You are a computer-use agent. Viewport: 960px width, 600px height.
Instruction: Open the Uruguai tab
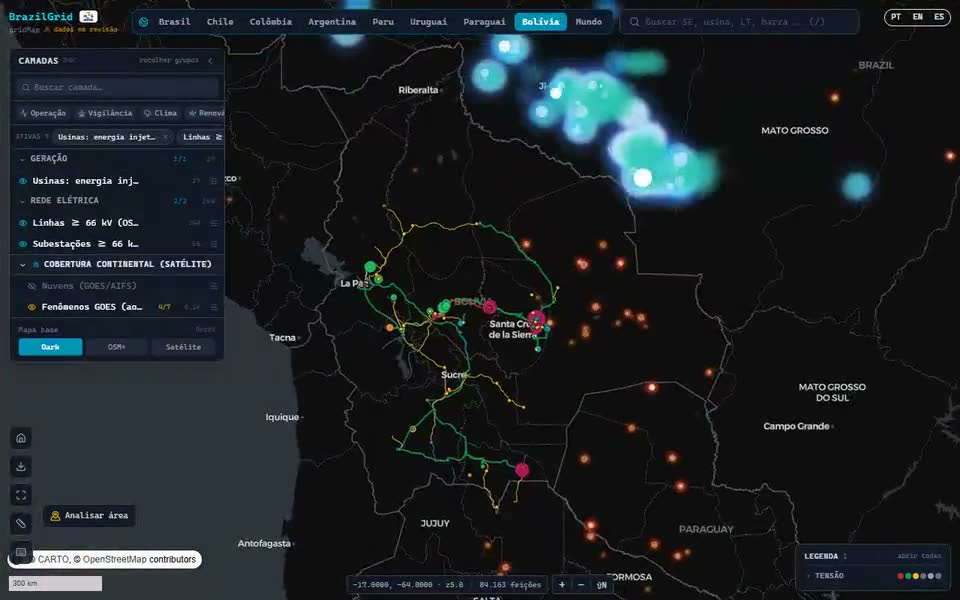click(428, 22)
